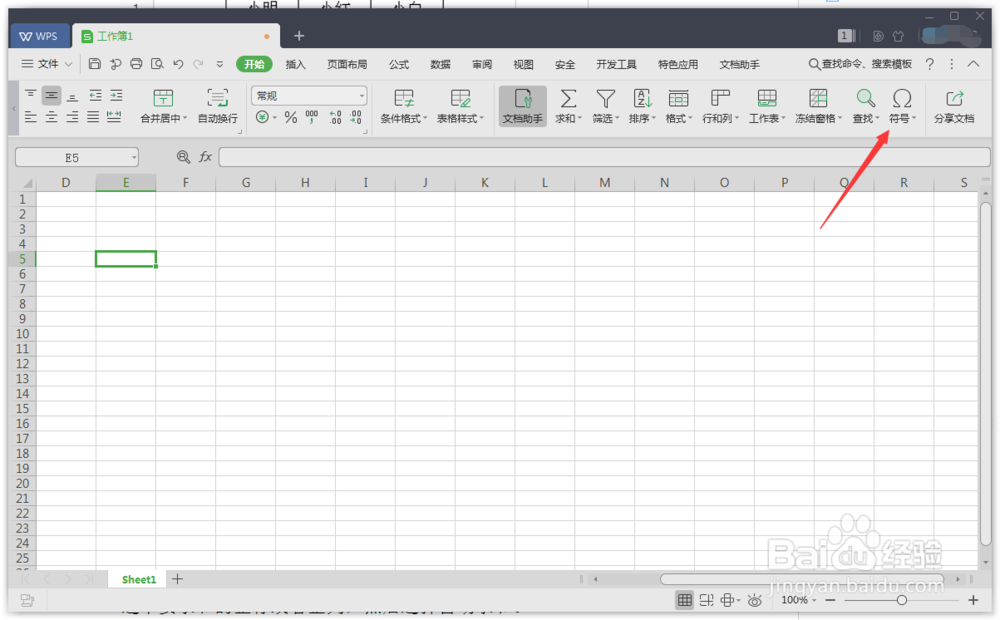The image size is (1000, 620).
Task: Add a new document tab with plus
Action: coord(298,36)
